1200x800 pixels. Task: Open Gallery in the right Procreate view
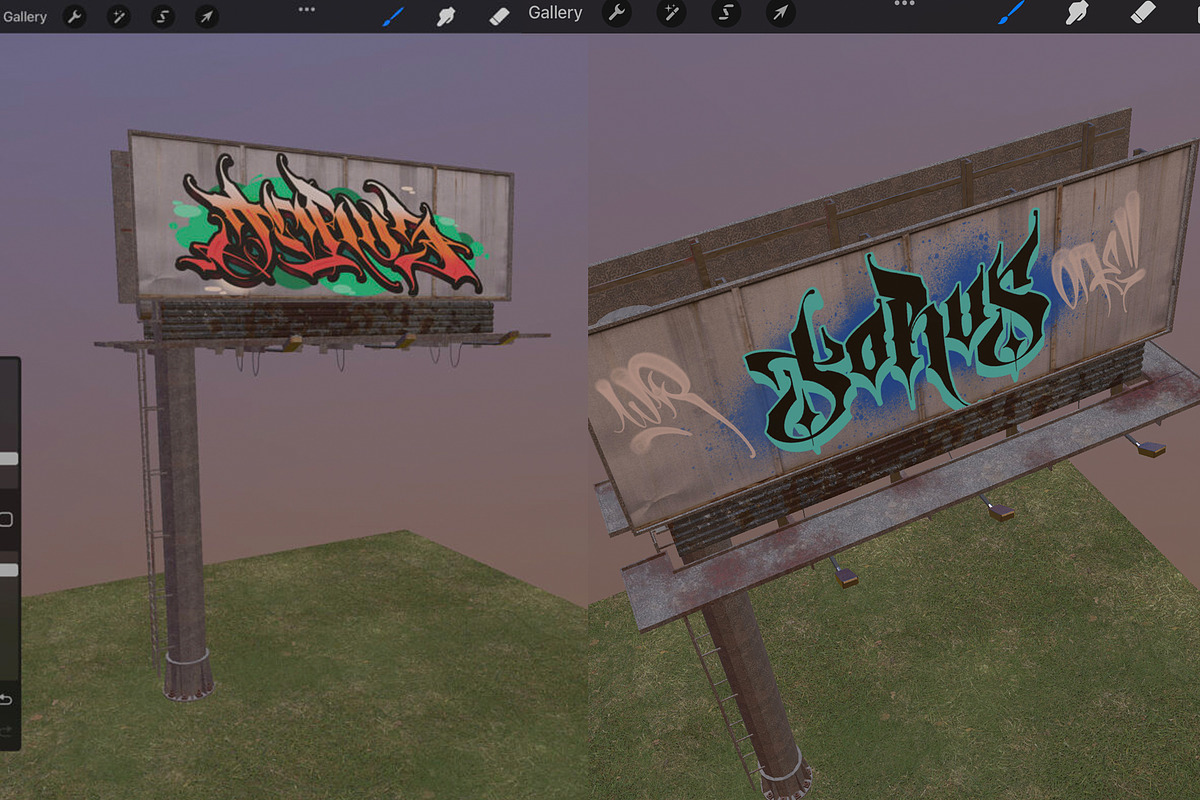click(555, 13)
